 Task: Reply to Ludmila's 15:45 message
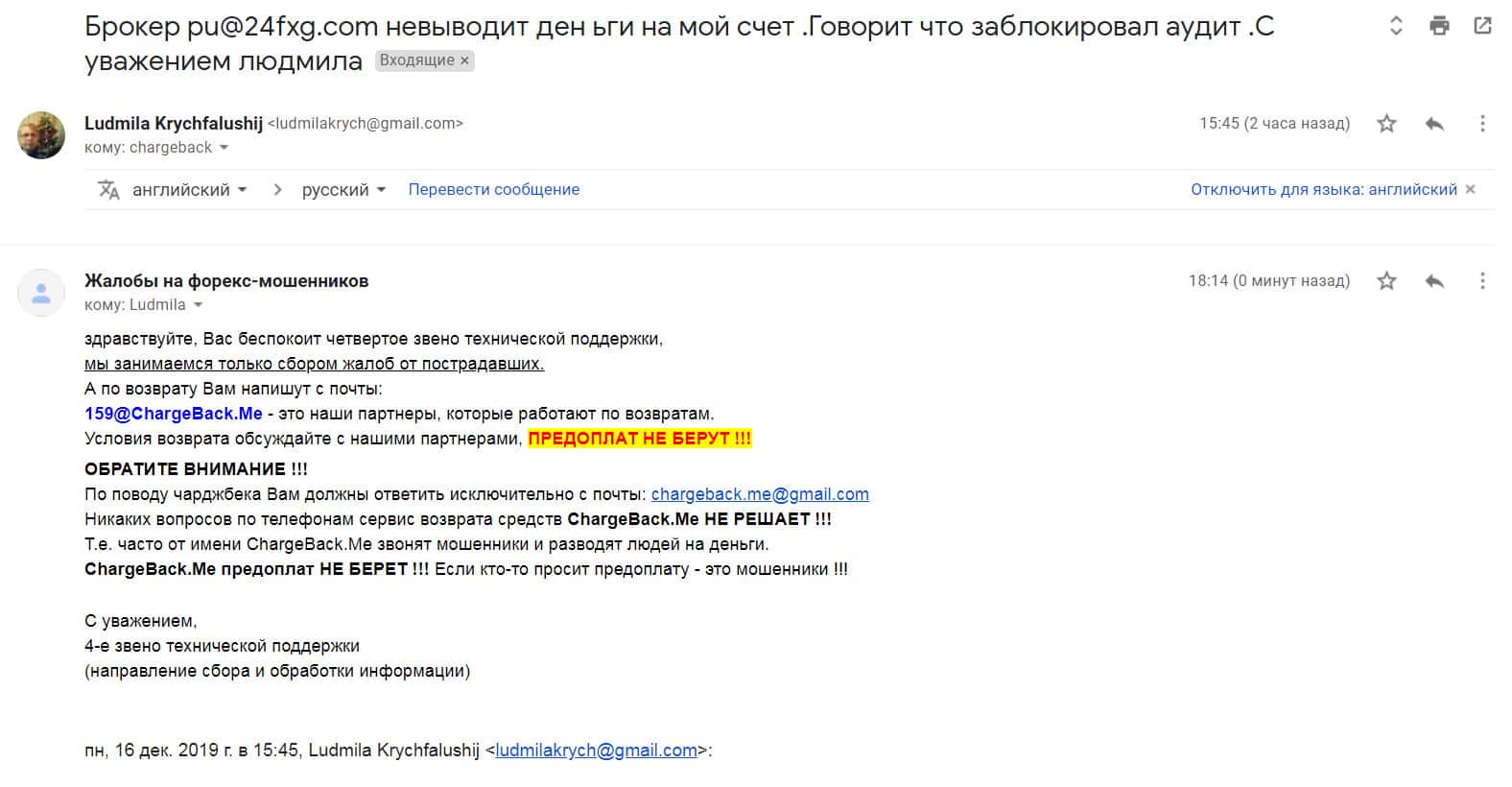[1434, 123]
